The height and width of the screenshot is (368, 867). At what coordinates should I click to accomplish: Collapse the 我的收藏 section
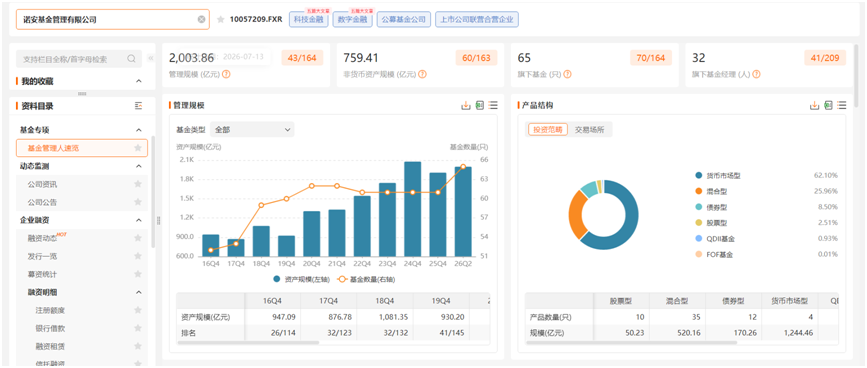click(x=138, y=81)
